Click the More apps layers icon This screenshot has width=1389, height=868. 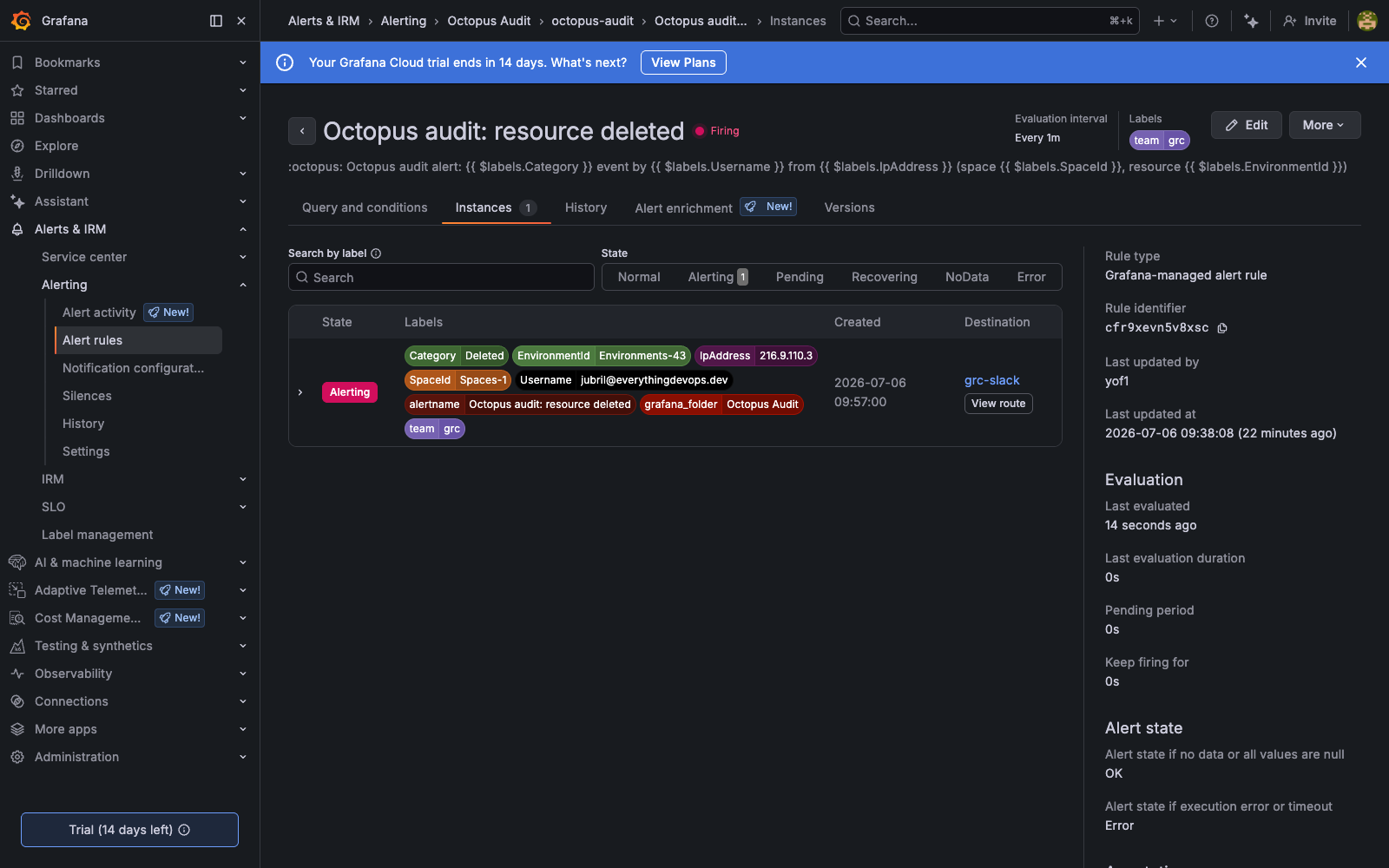[x=17, y=729]
